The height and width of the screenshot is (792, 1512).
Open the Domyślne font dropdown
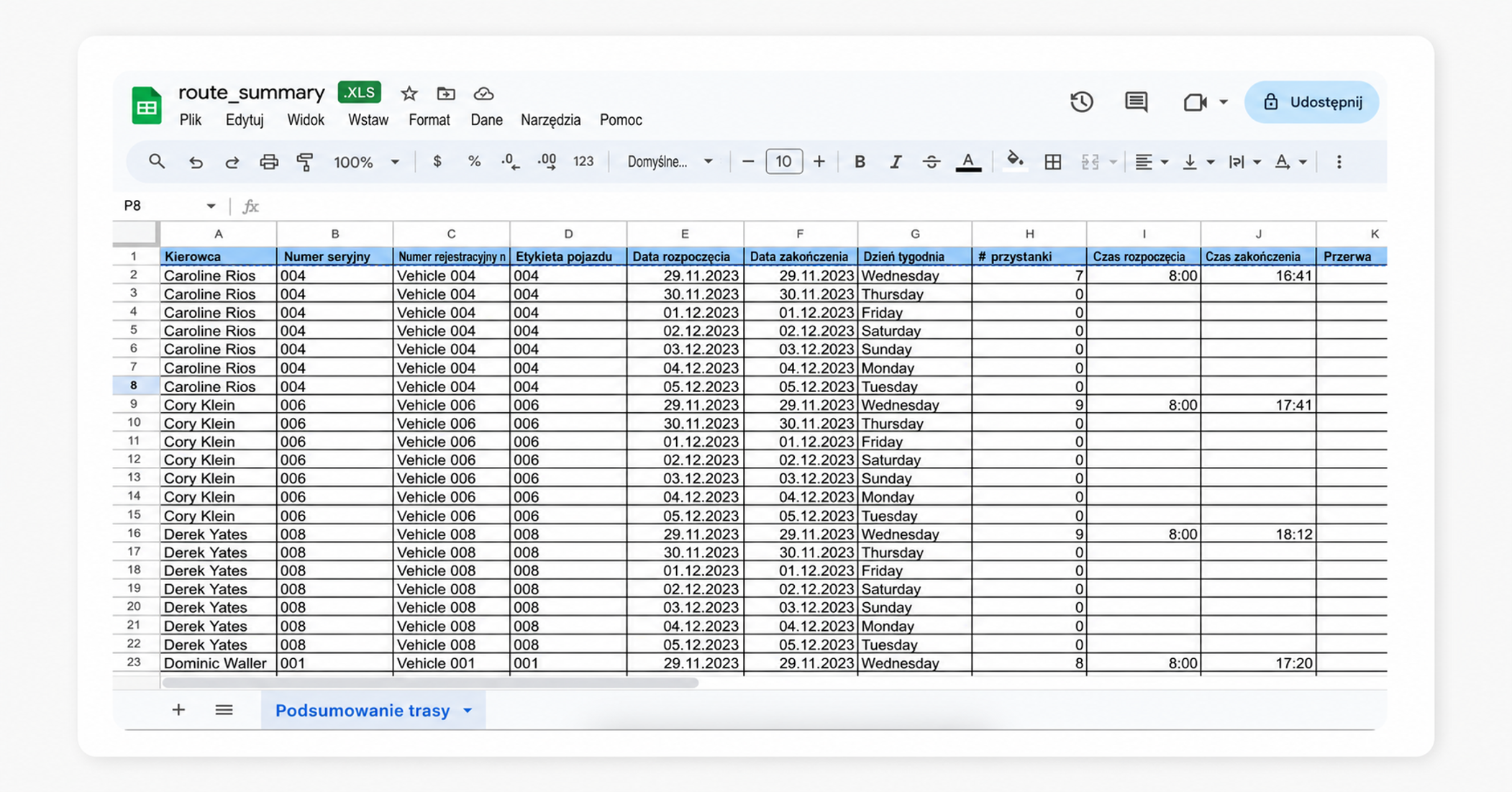[x=670, y=162]
